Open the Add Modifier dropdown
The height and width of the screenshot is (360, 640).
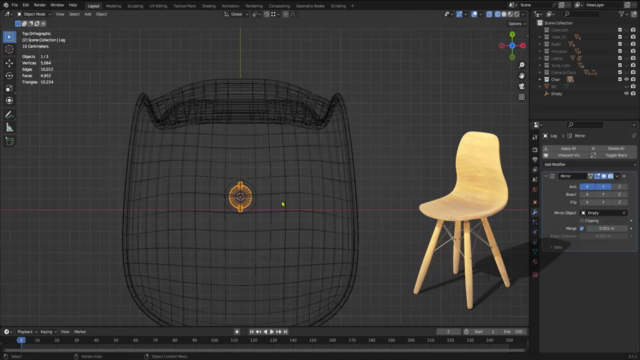[x=590, y=164]
